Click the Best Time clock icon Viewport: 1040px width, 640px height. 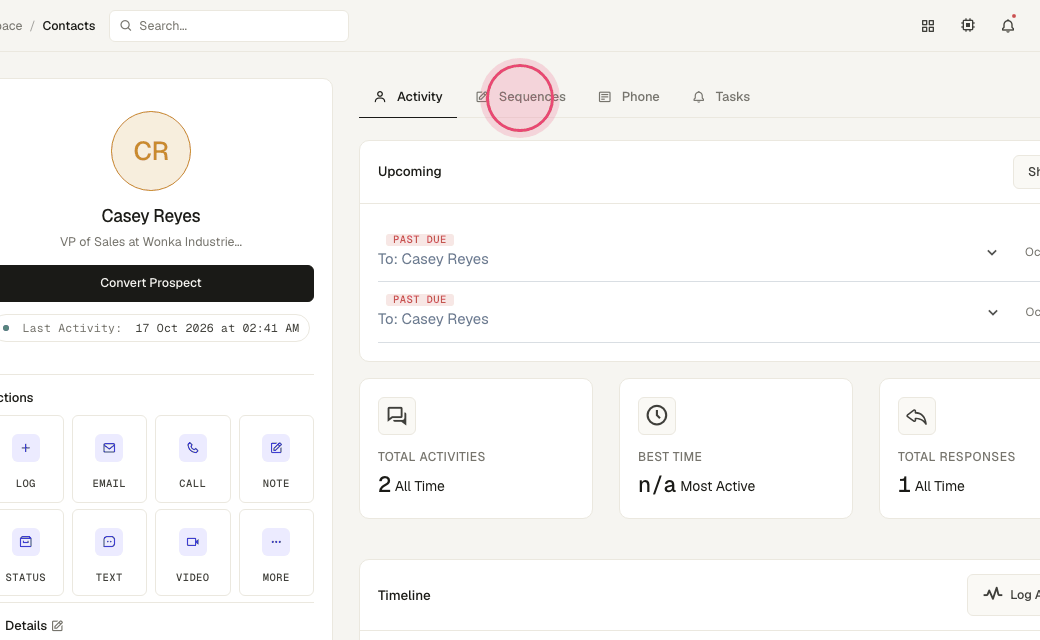pos(657,416)
